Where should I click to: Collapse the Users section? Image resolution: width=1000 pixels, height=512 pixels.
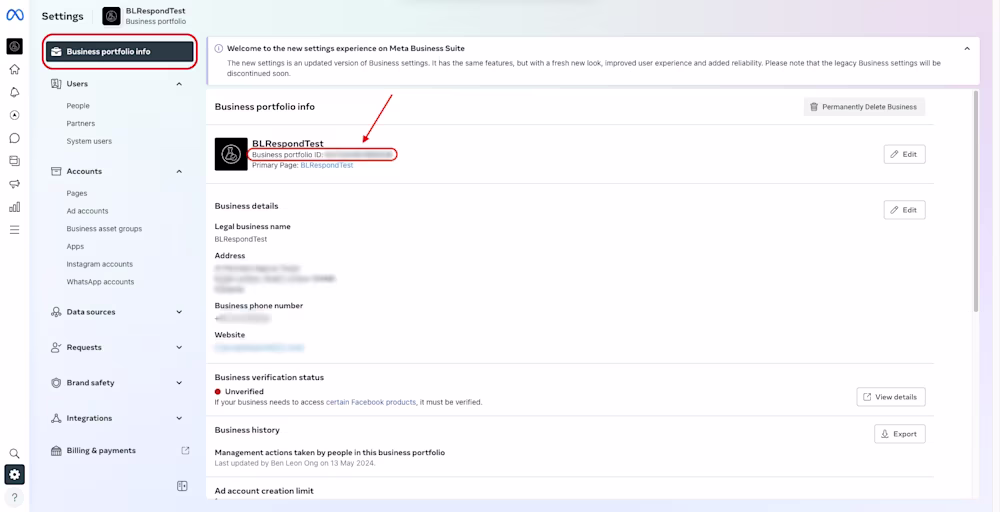pyautogui.click(x=179, y=84)
